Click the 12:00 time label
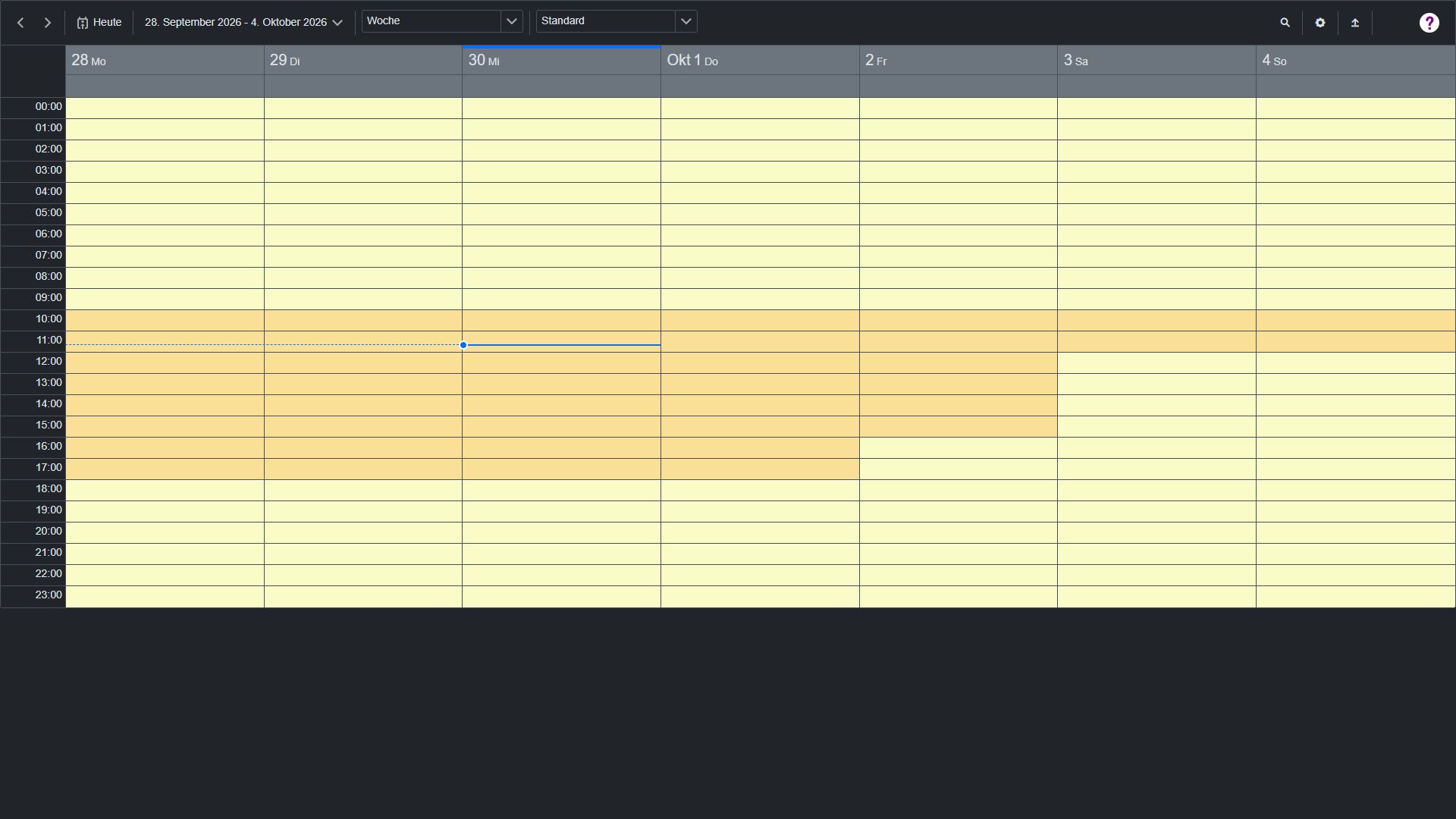 click(x=49, y=361)
